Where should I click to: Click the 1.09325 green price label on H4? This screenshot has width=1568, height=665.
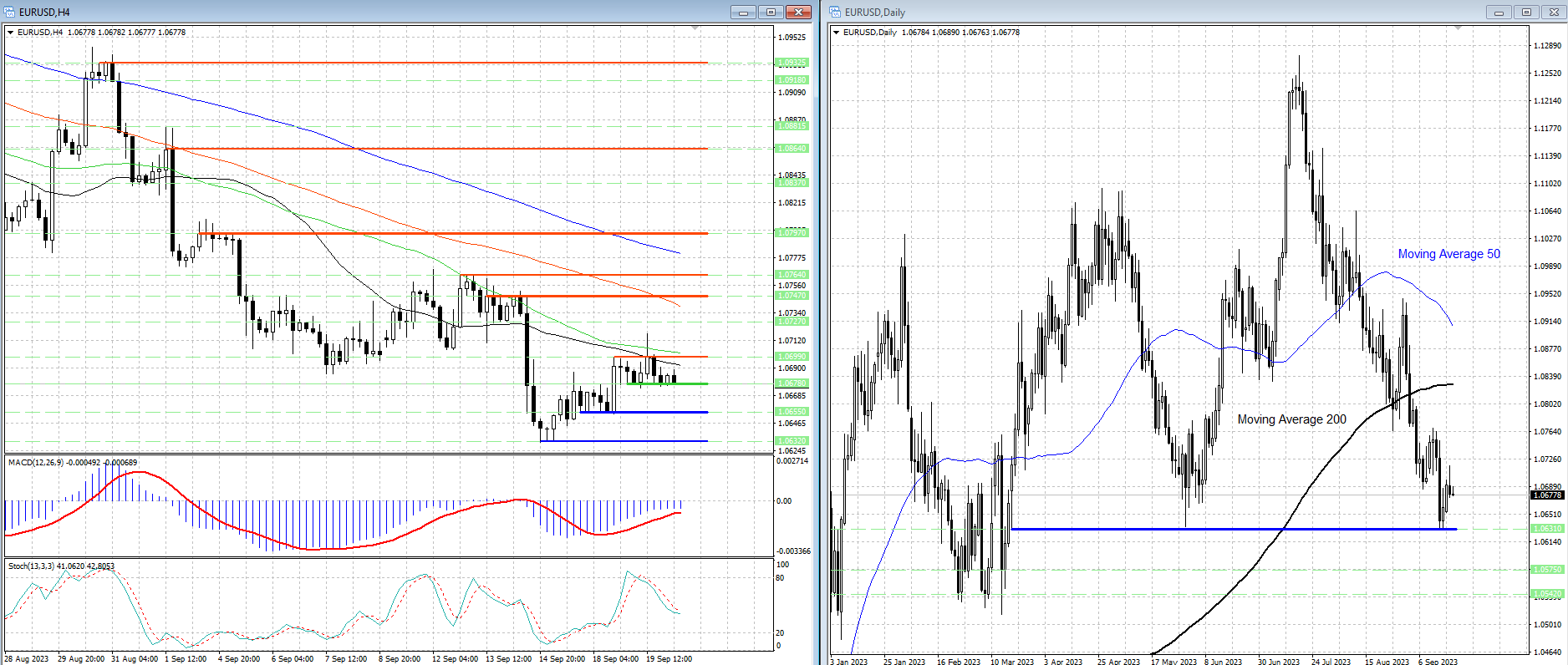(x=792, y=63)
